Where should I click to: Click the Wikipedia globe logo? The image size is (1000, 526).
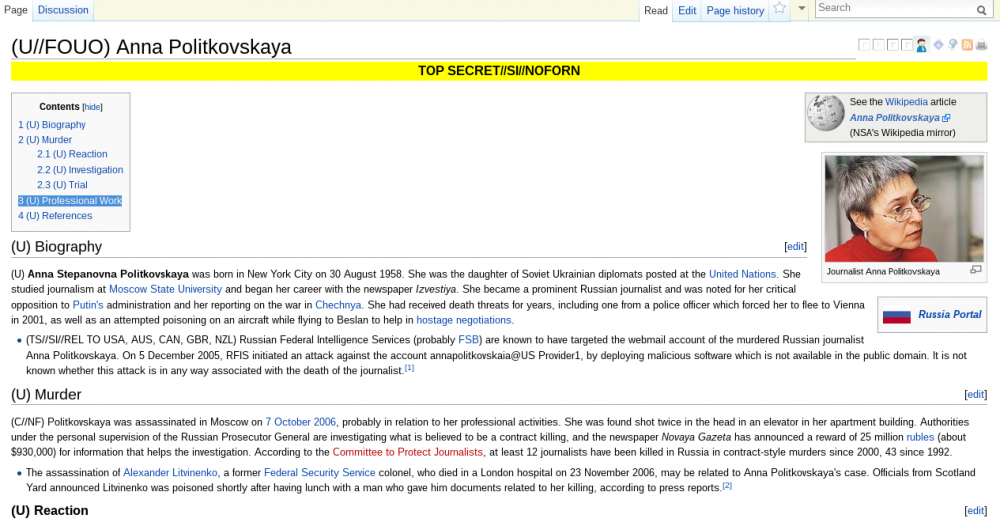click(x=826, y=113)
